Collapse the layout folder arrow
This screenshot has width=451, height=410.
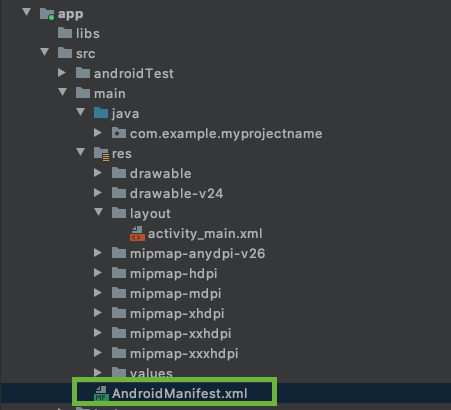[x=99, y=212]
